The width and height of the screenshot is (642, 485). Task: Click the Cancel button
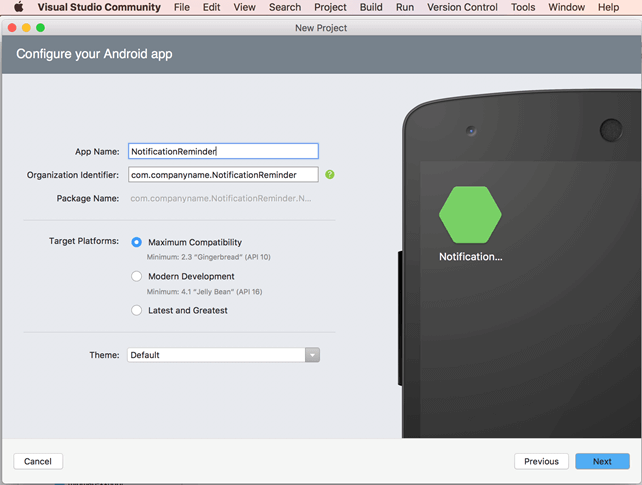coord(38,461)
